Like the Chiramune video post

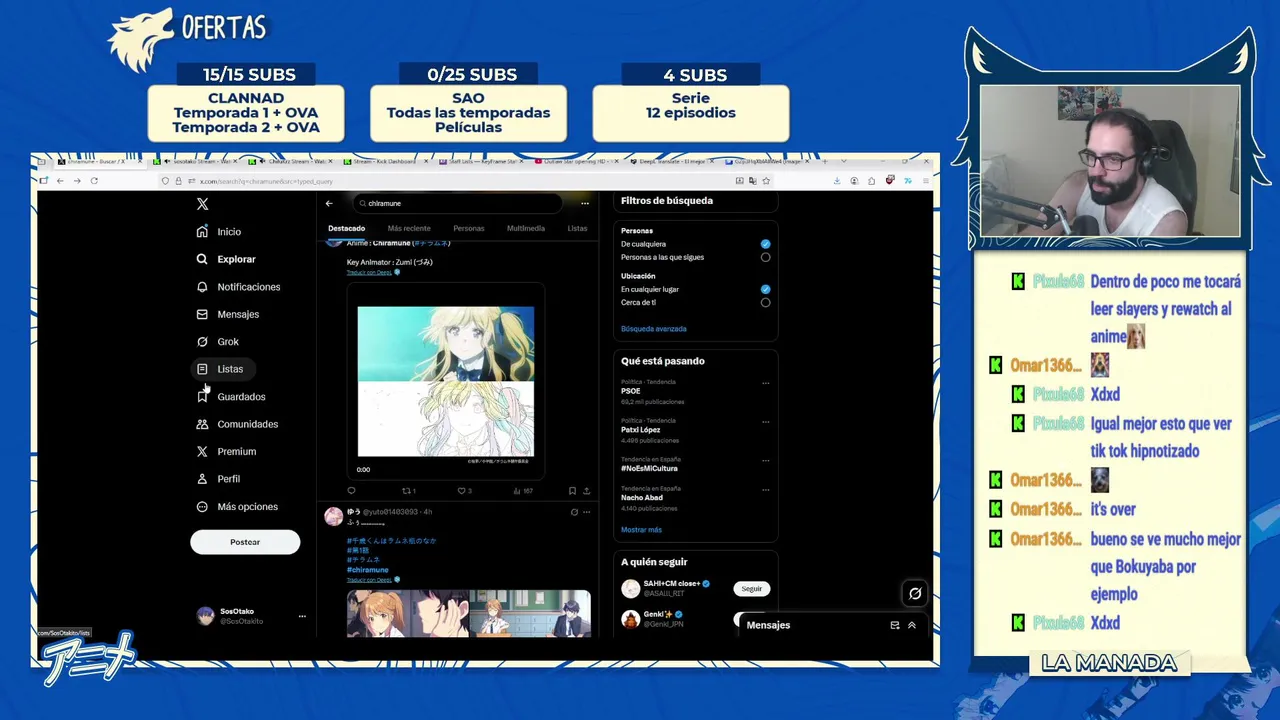pyautogui.click(x=464, y=491)
